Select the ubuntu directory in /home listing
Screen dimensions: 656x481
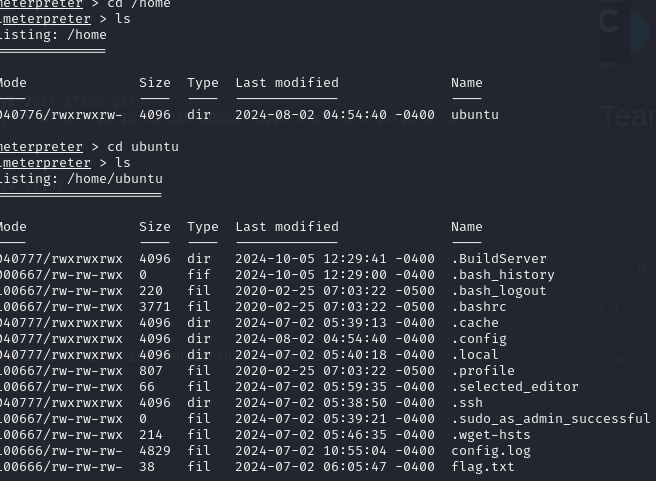click(475, 115)
